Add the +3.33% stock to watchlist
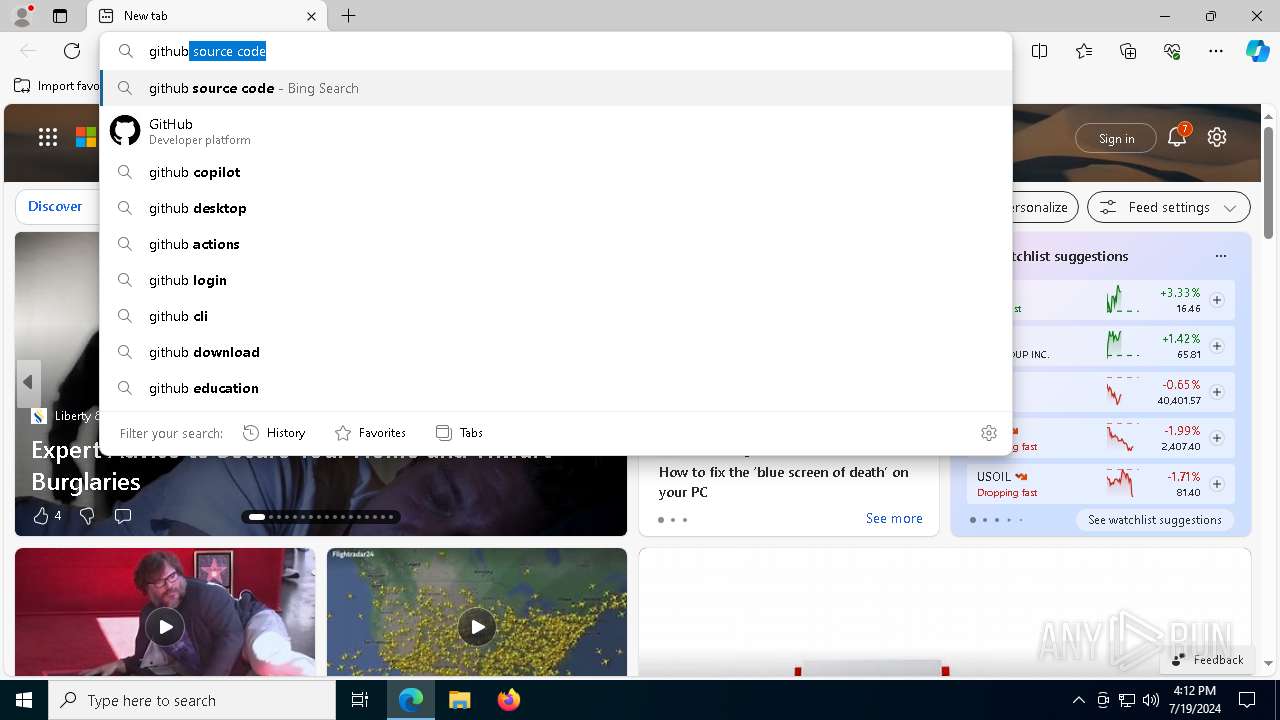The image size is (1280, 720). tap(1217, 300)
